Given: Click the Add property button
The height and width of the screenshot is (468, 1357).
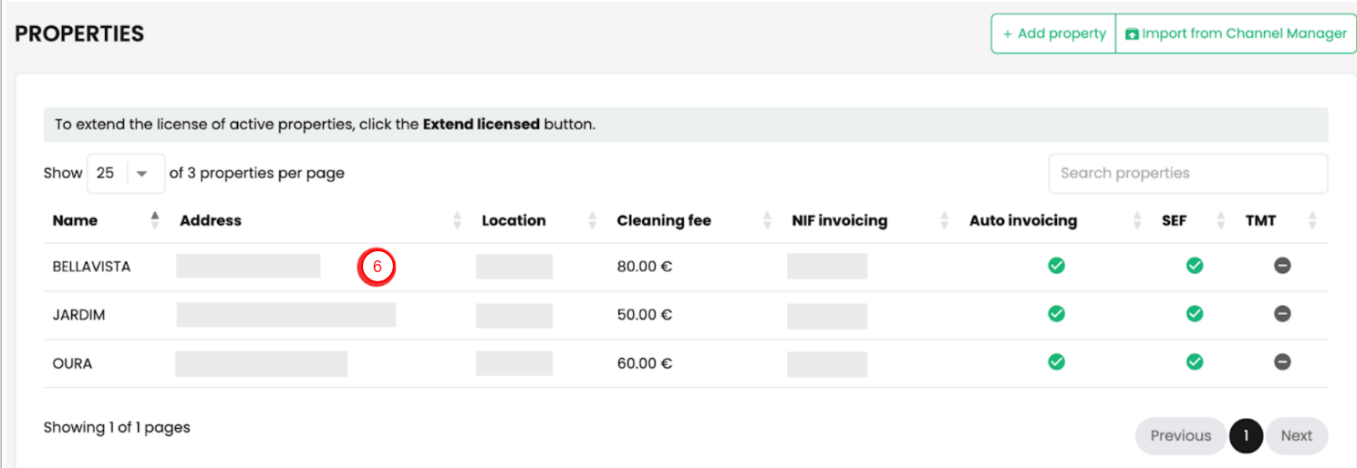Looking at the screenshot, I should click(1053, 34).
